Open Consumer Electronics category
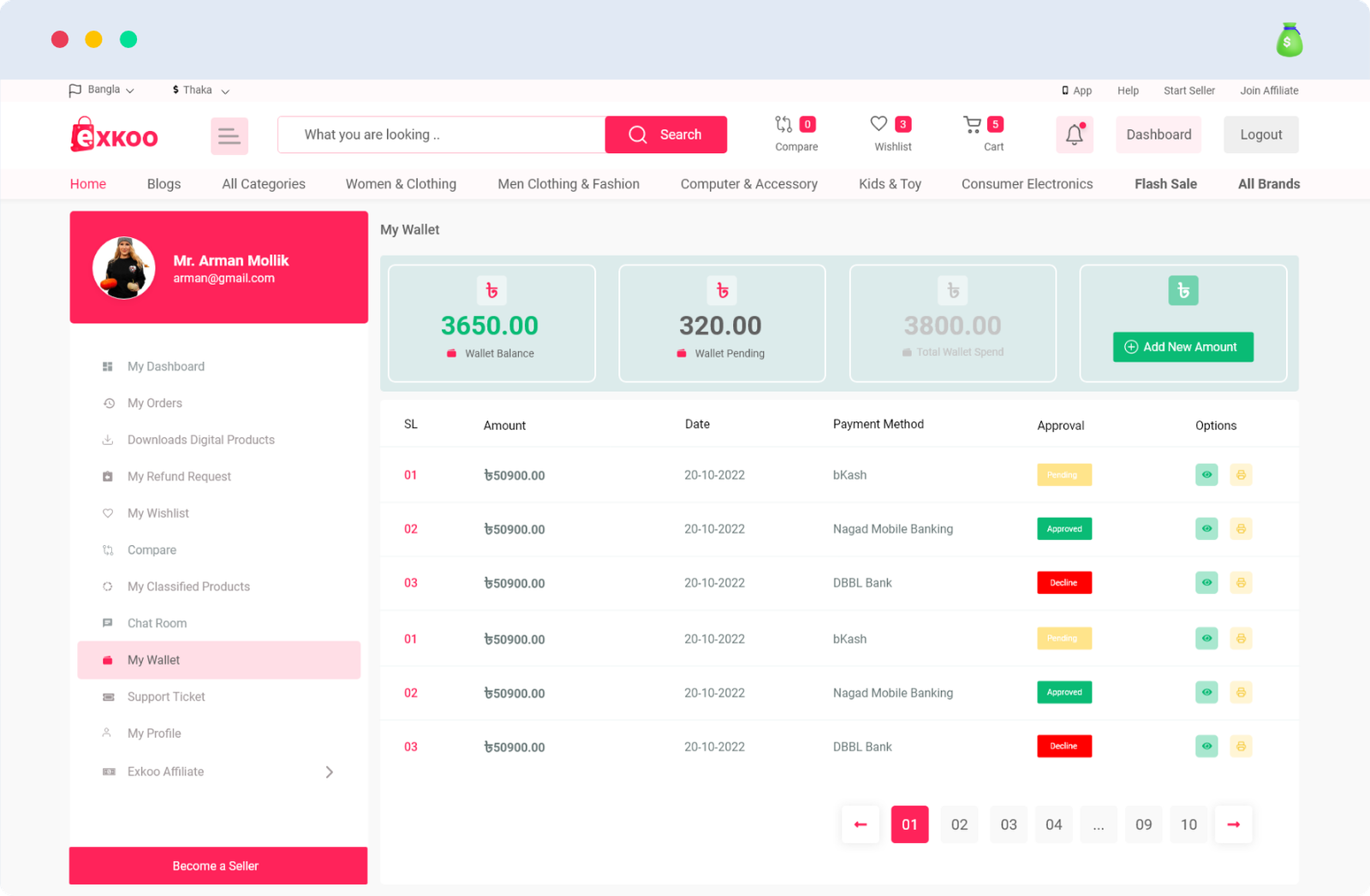 pos(1027,184)
